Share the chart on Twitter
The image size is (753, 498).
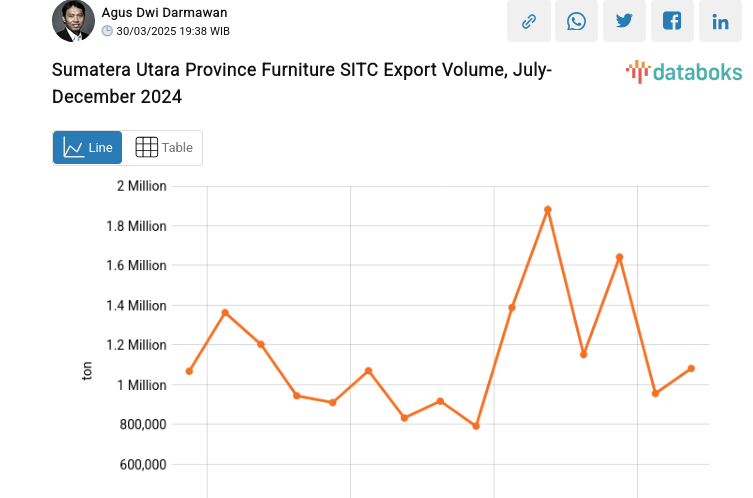tap(625, 21)
